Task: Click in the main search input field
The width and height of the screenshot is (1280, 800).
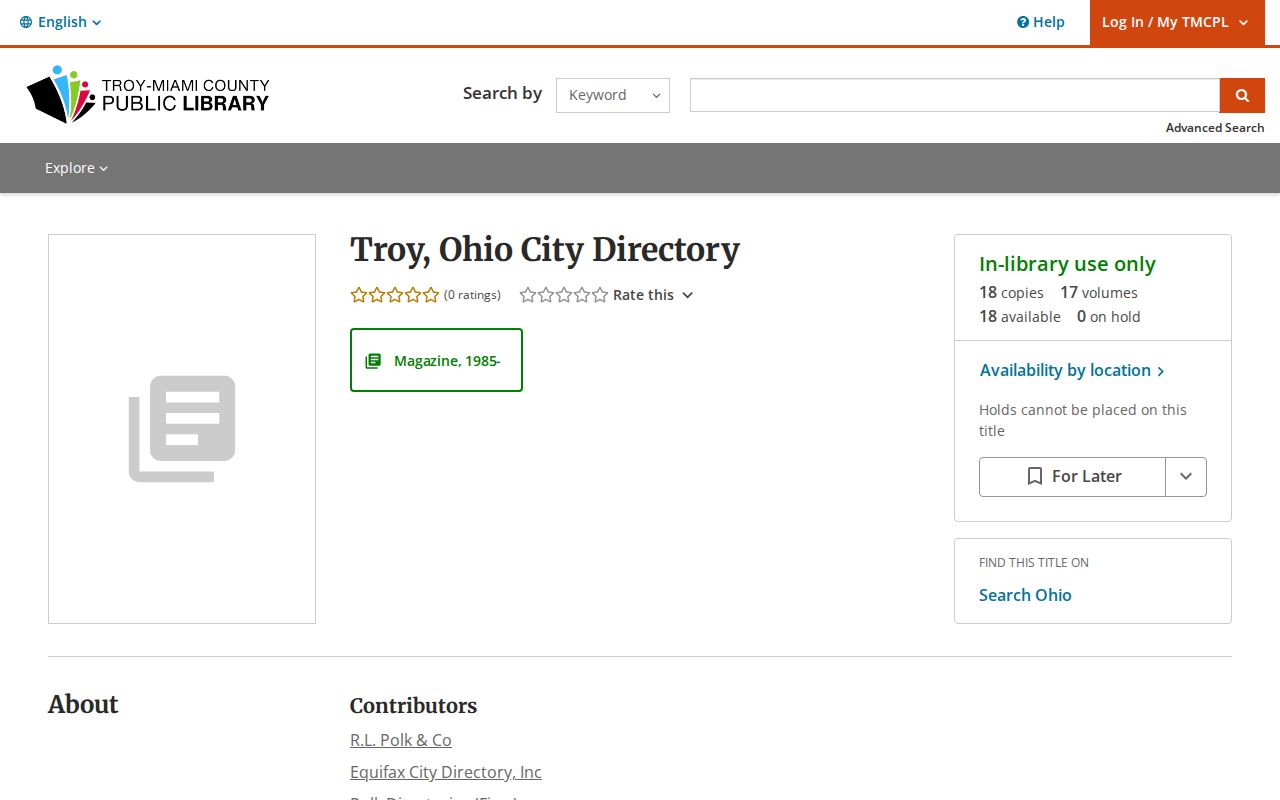Action: coord(955,95)
